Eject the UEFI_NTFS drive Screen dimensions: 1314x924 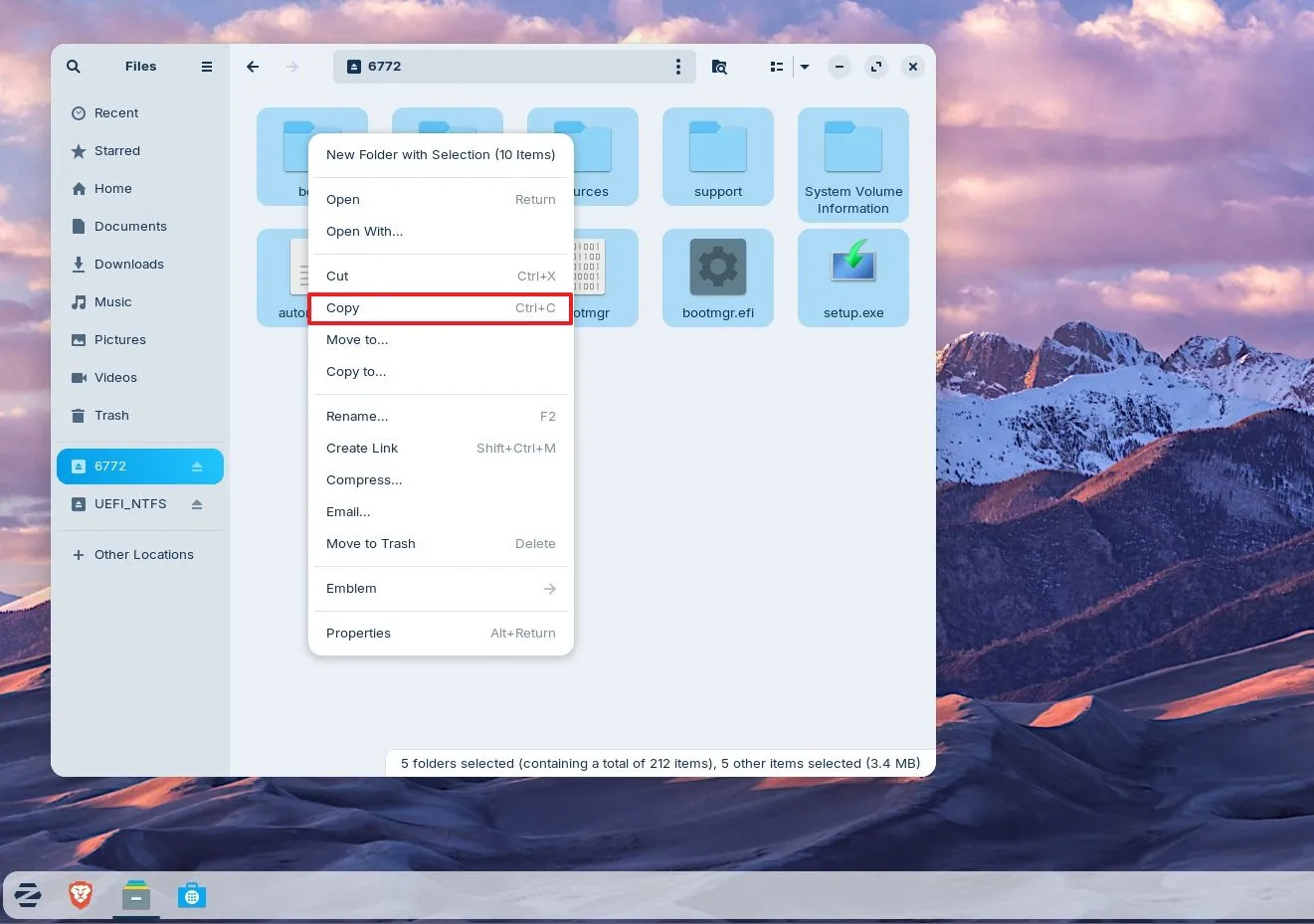point(196,504)
